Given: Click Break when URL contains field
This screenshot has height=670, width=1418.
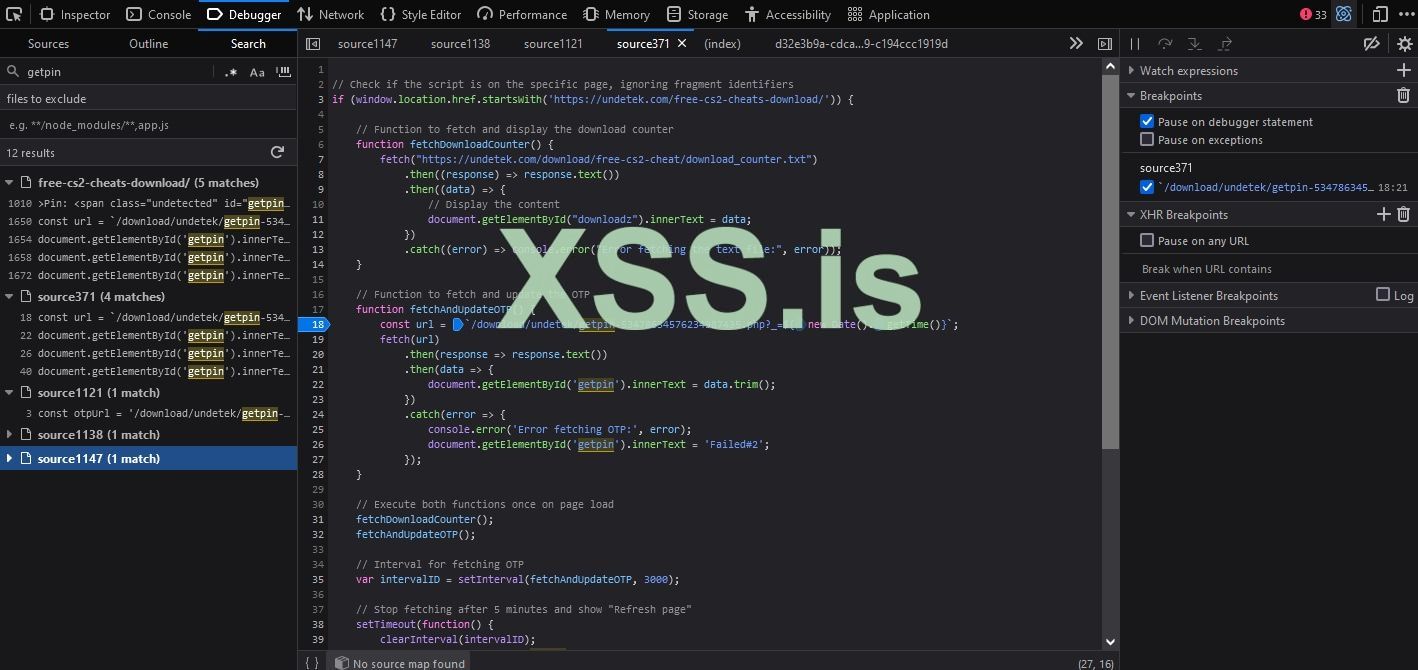Looking at the screenshot, I should pyautogui.click(x=1268, y=269).
